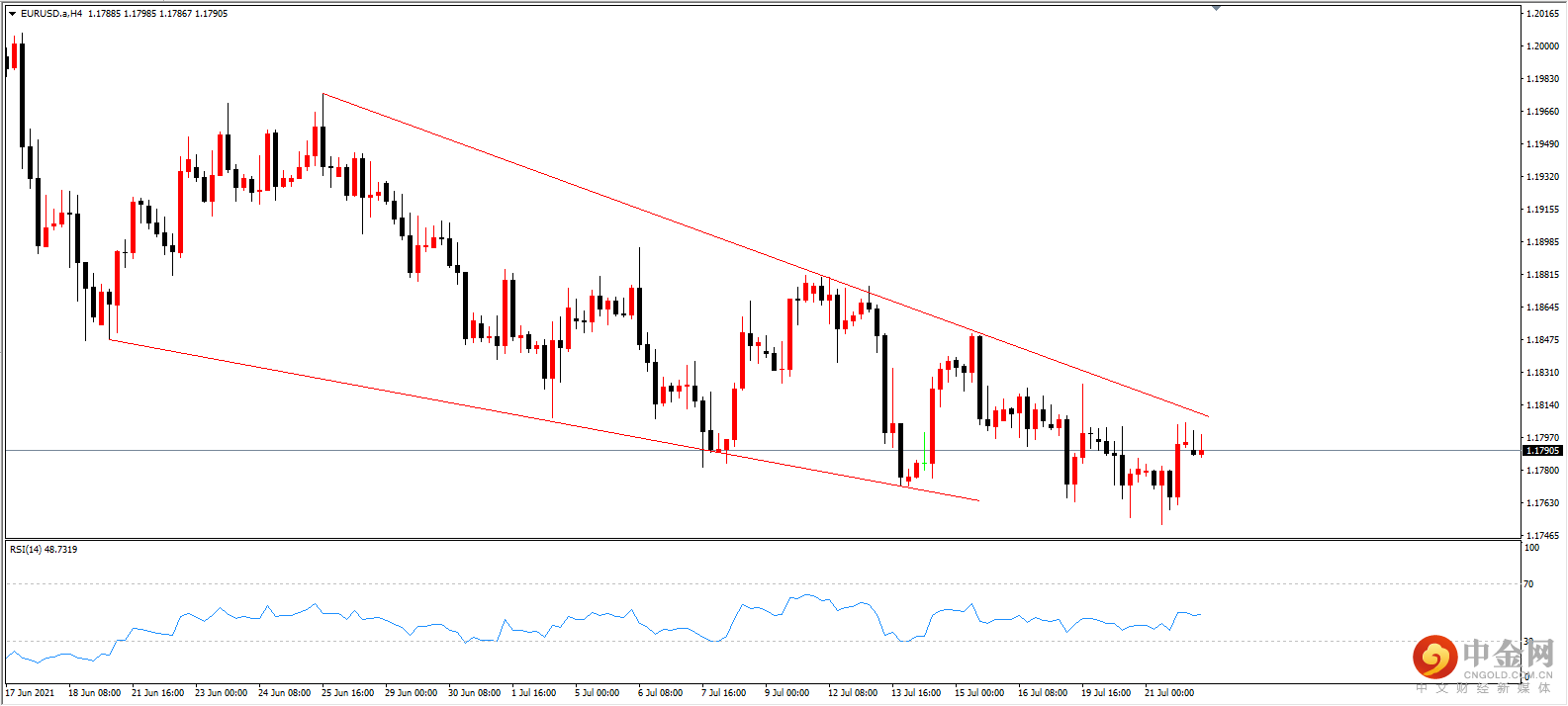Image resolution: width=1568 pixels, height=706 pixels.
Task: Click the price axis label 1.18985
Action: pyautogui.click(x=1543, y=242)
